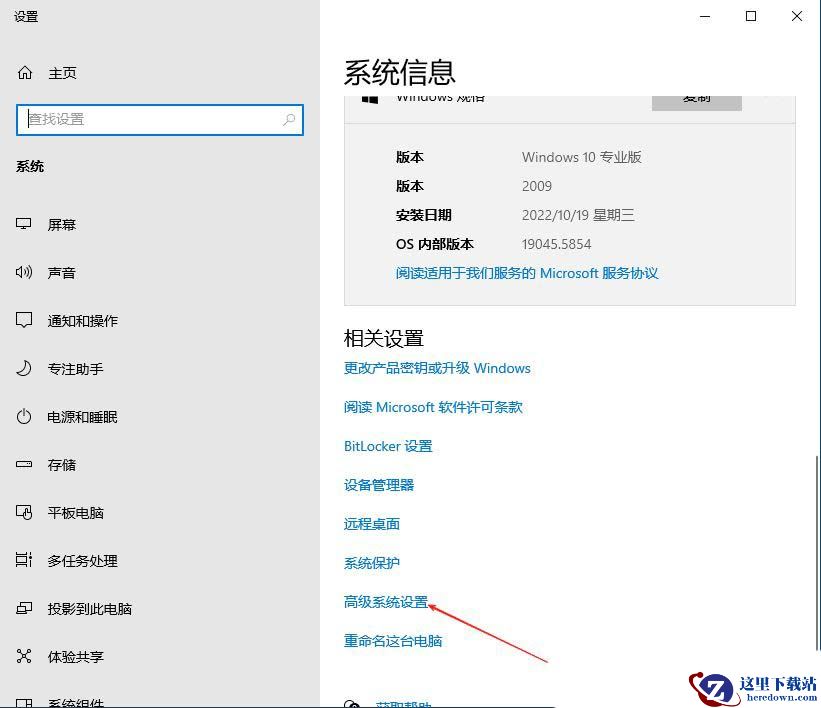The width and height of the screenshot is (821, 708).
Task: Click the 体验共享 sharing icon
Action: pos(24,656)
